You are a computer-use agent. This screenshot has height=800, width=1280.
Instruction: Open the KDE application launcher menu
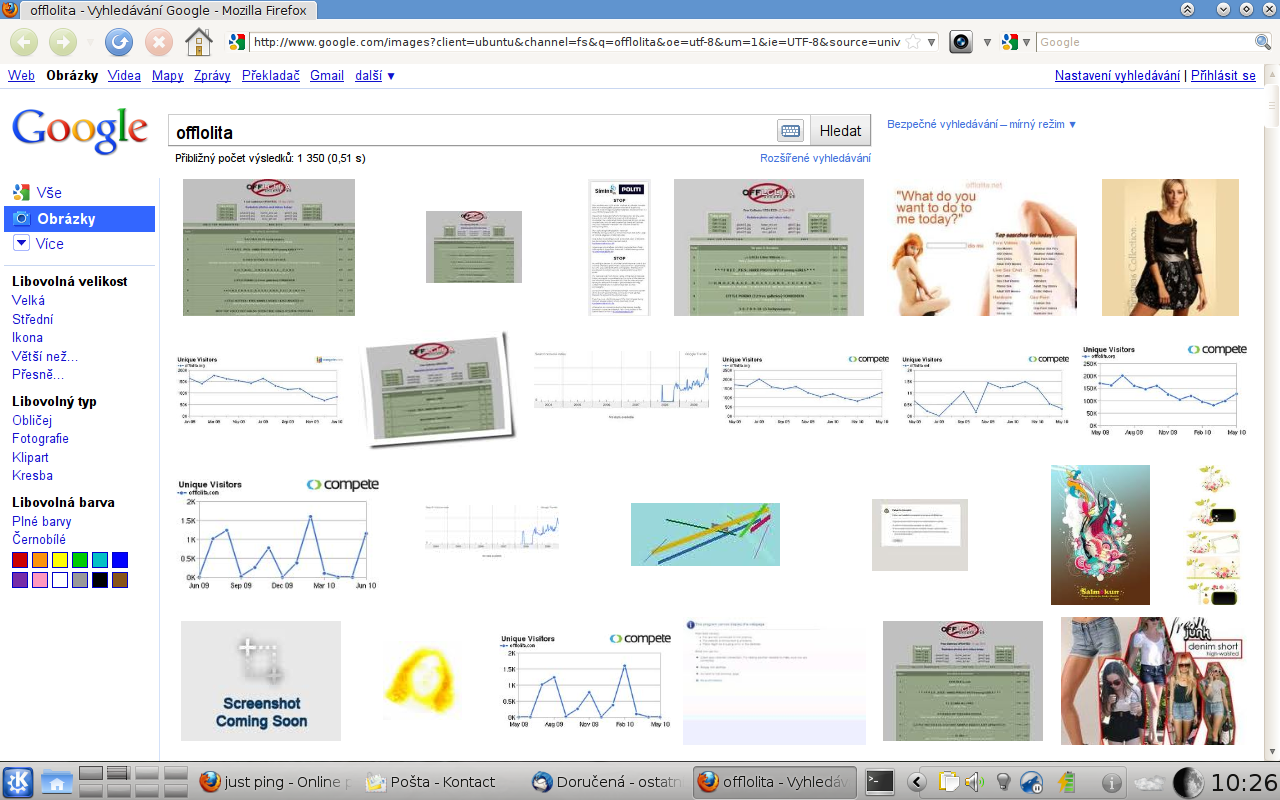[18, 782]
